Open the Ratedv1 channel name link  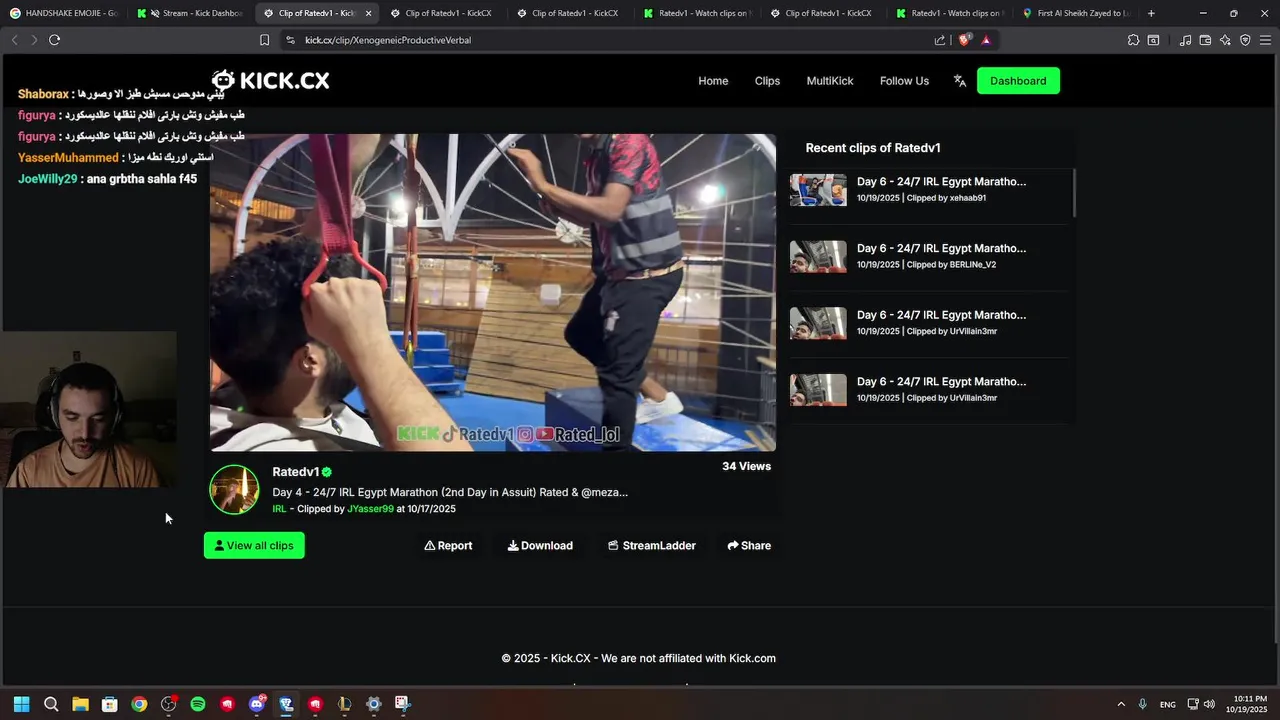[x=296, y=472]
